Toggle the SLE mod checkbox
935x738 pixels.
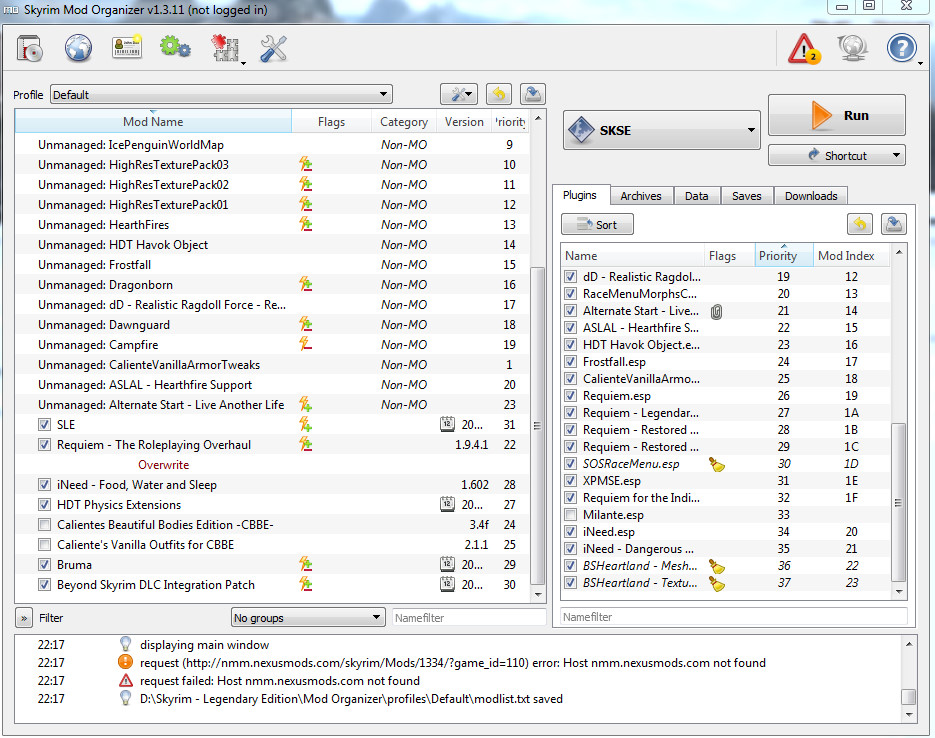pyautogui.click(x=44, y=424)
